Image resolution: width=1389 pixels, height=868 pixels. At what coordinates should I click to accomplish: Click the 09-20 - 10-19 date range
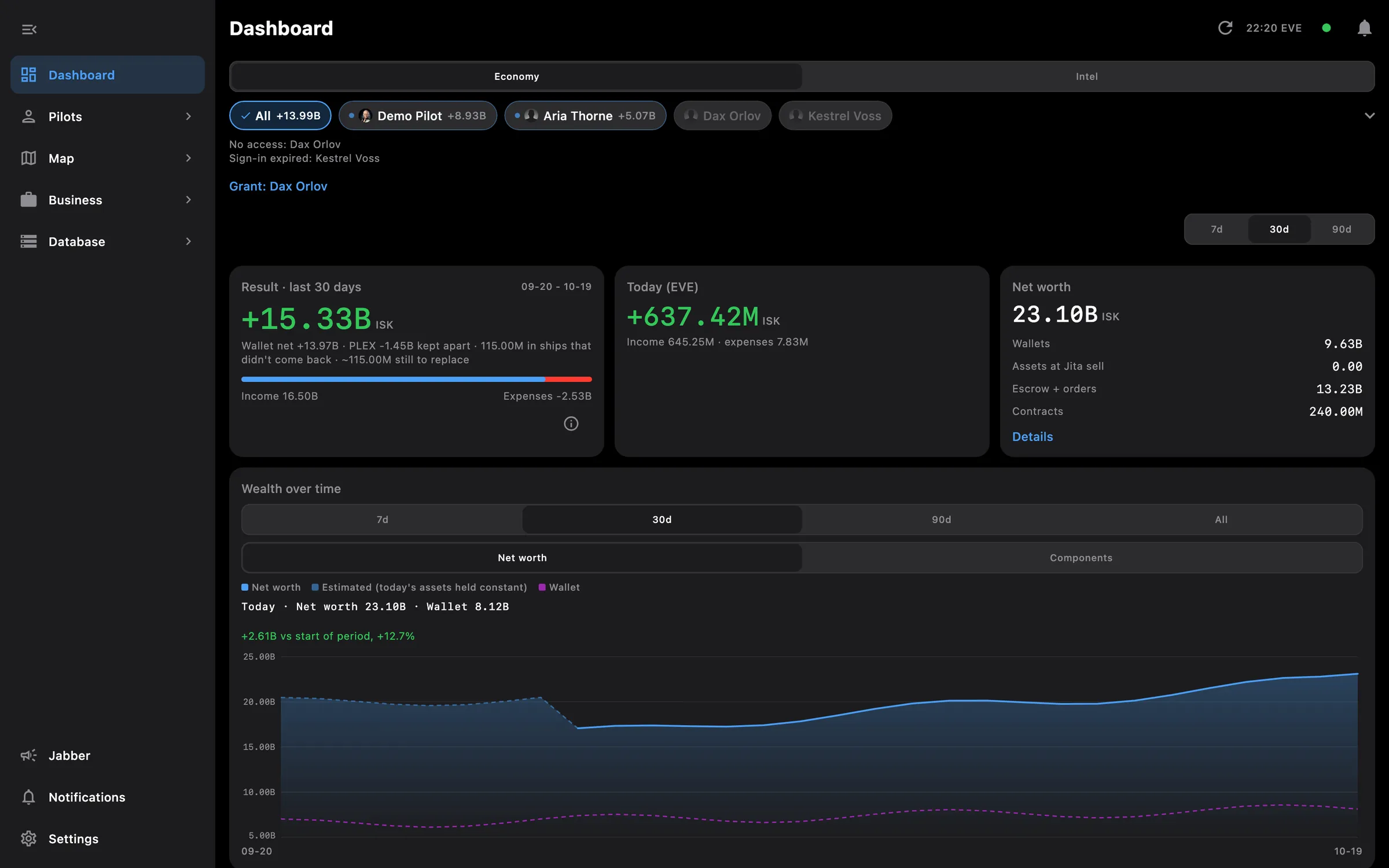pyautogui.click(x=556, y=286)
